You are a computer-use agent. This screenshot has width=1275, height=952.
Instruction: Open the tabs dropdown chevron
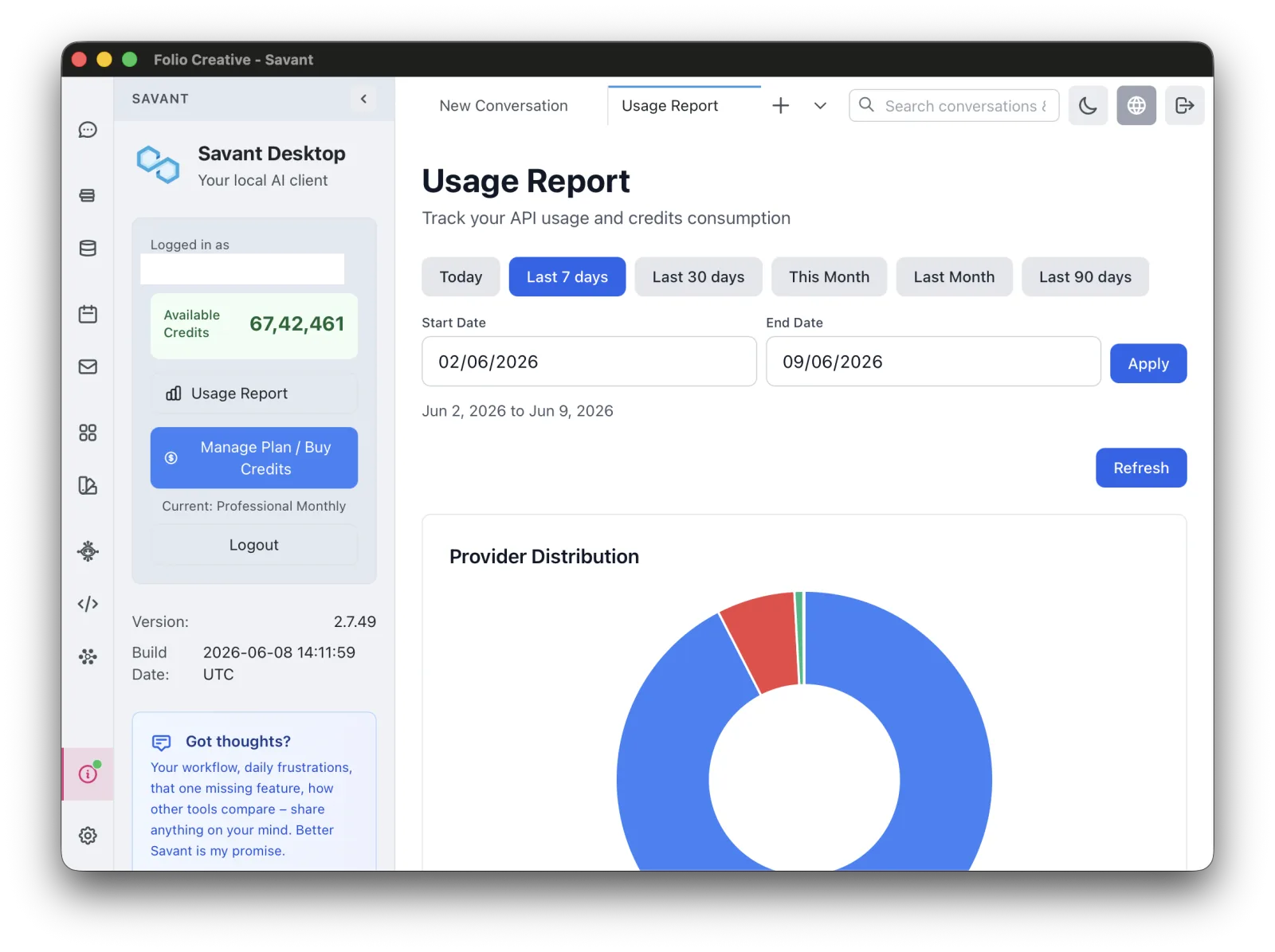coord(820,105)
